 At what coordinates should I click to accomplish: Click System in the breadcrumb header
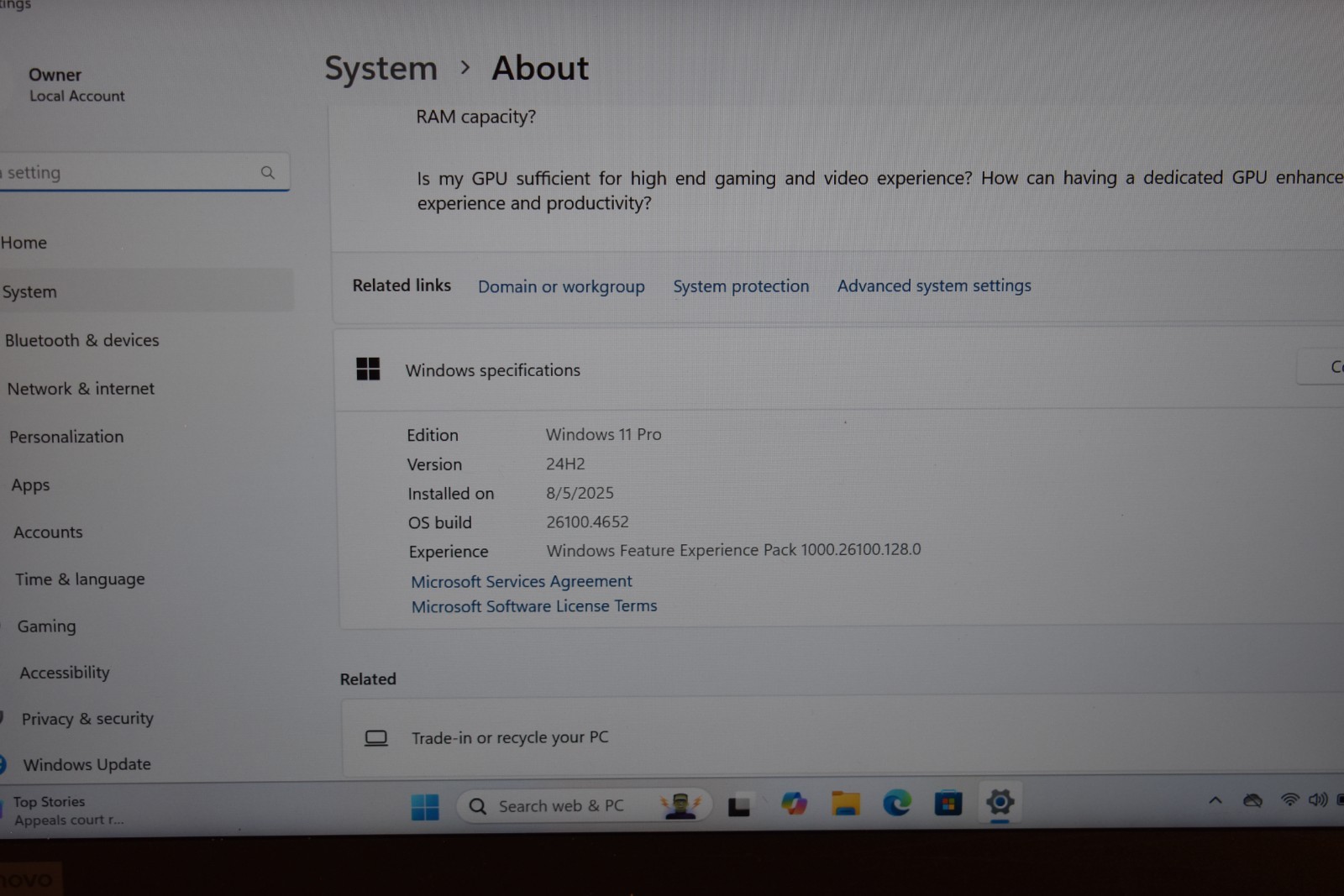point(381,68)
